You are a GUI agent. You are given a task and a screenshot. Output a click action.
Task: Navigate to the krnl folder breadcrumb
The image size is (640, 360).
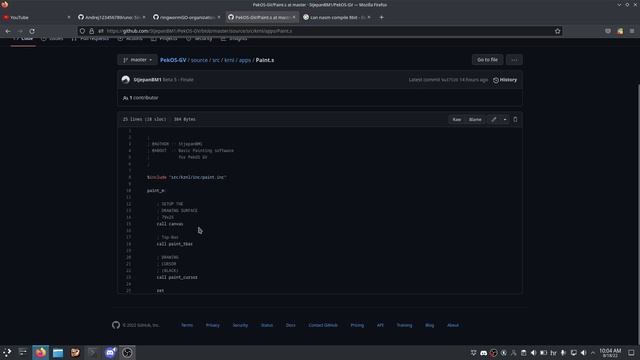(x=229, y=60)
